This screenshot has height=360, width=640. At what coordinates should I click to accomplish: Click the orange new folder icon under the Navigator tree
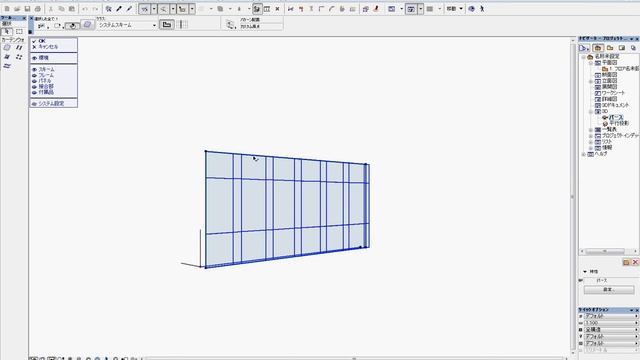[x=626, y=262]
